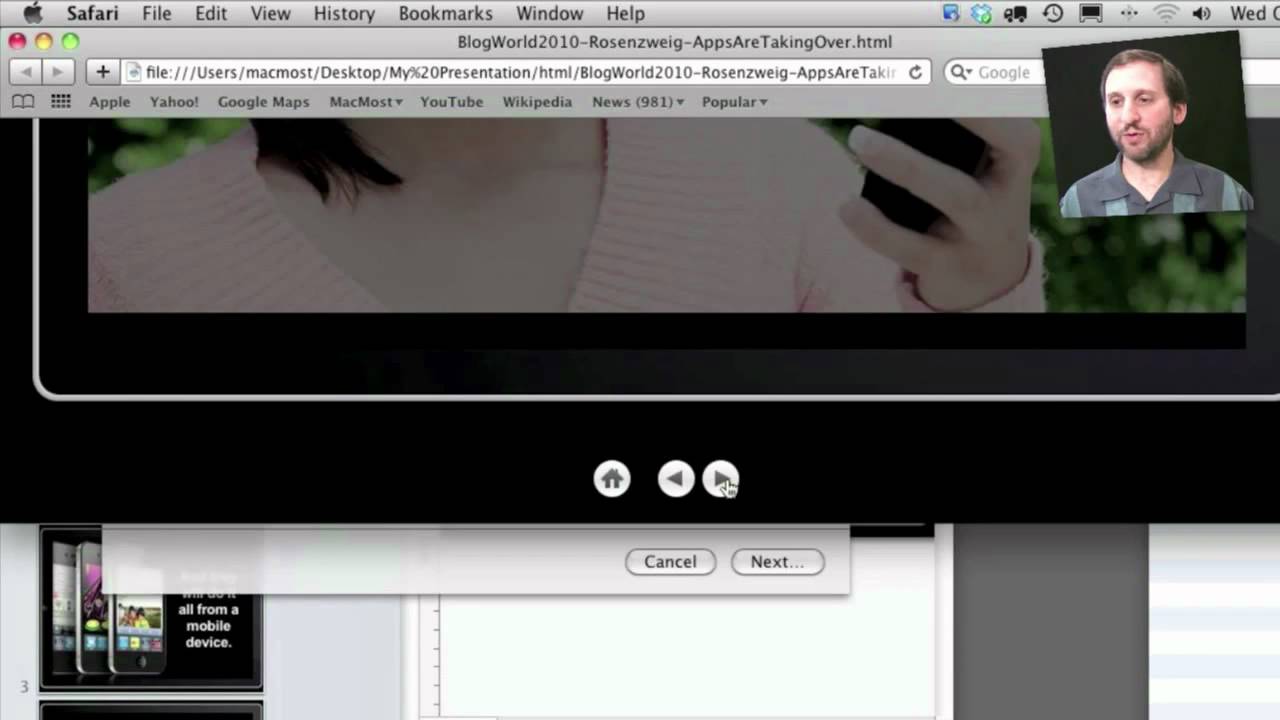Open the volume control in menu bar

tap(1202, 13)
